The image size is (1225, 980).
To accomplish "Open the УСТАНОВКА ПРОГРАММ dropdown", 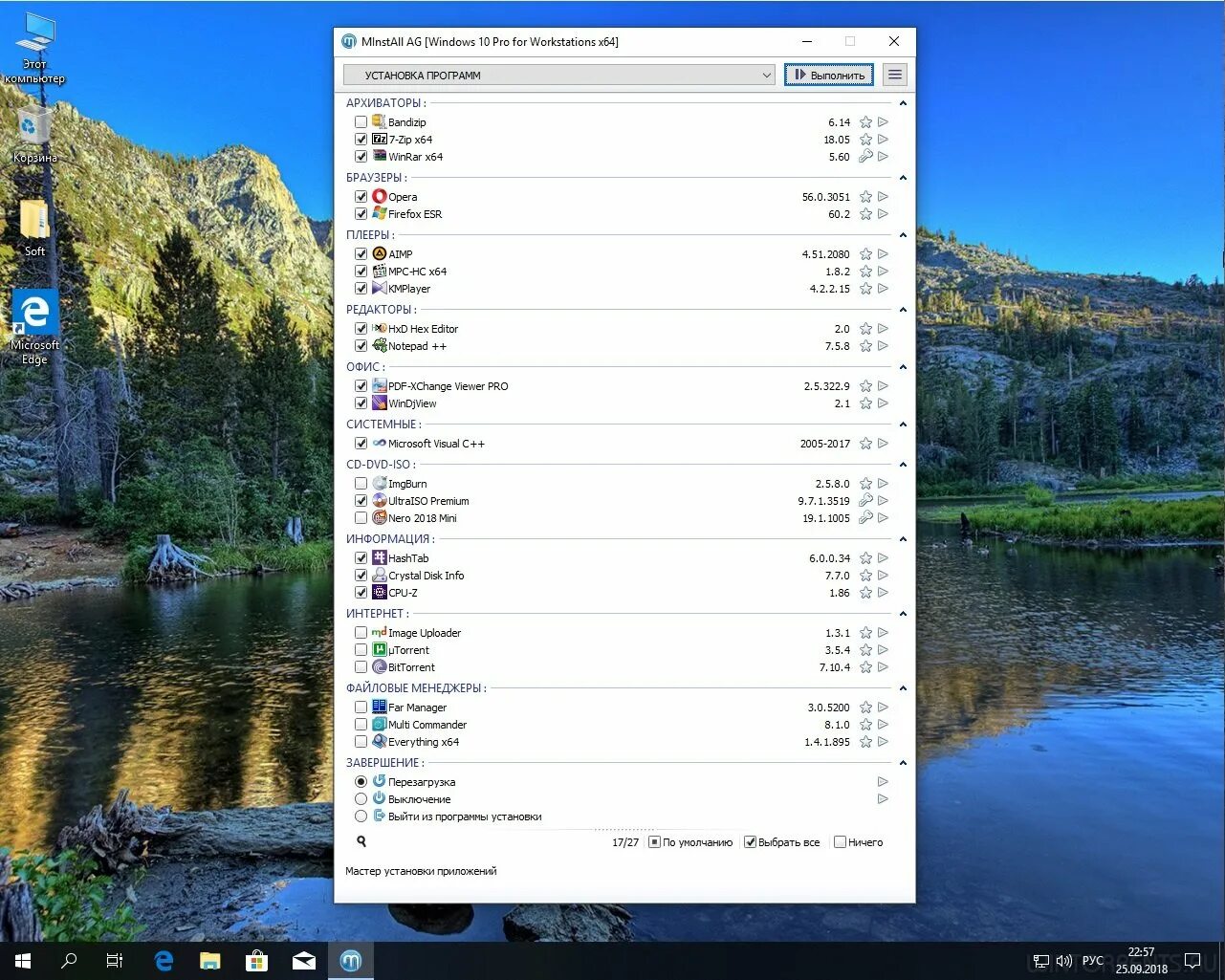I will click(559, 75).
